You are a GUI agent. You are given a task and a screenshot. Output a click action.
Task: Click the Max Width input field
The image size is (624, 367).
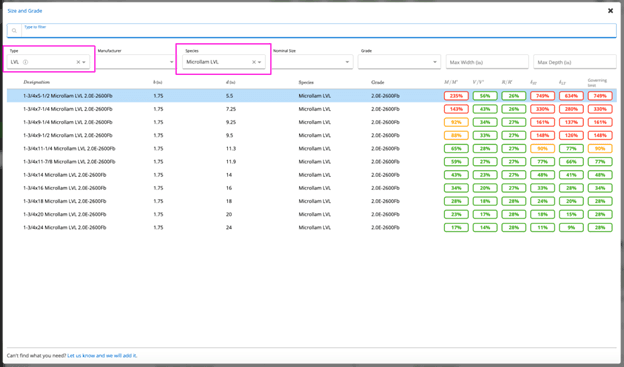click(487, 62)
